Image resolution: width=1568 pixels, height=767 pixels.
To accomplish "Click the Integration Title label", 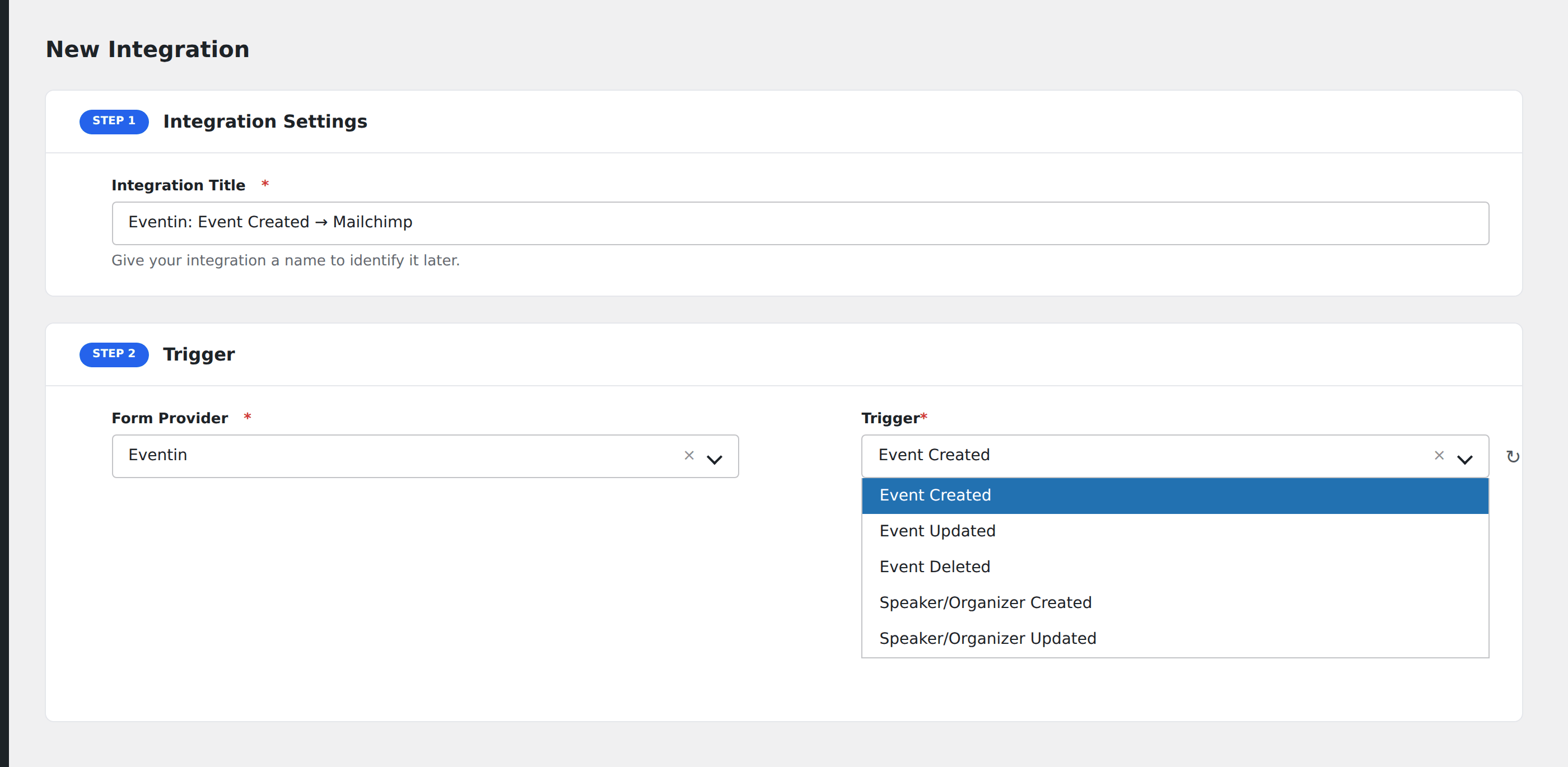I will [x=178, y=185].
